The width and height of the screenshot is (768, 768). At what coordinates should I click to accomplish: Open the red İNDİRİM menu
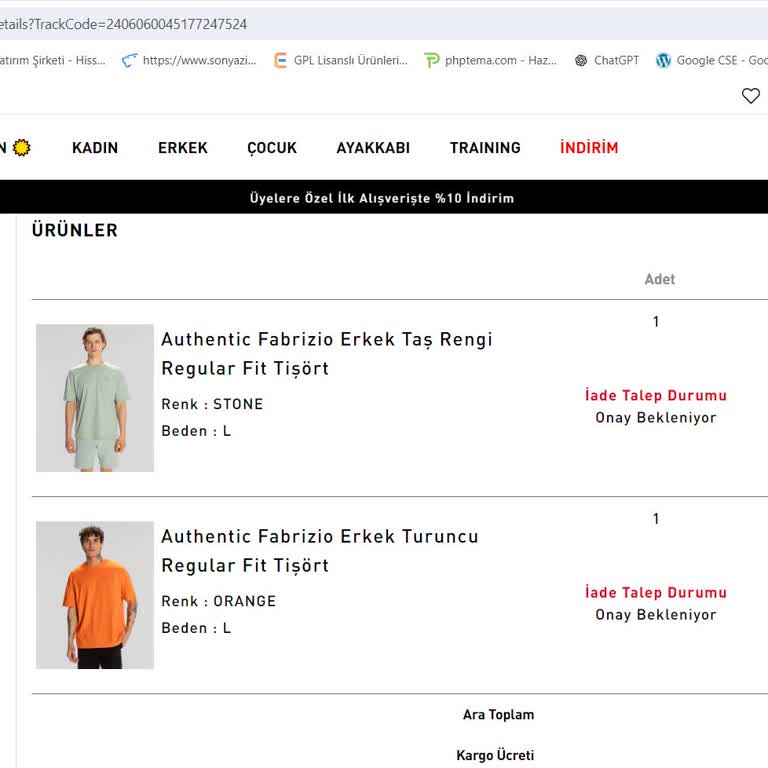pos(589,147)
